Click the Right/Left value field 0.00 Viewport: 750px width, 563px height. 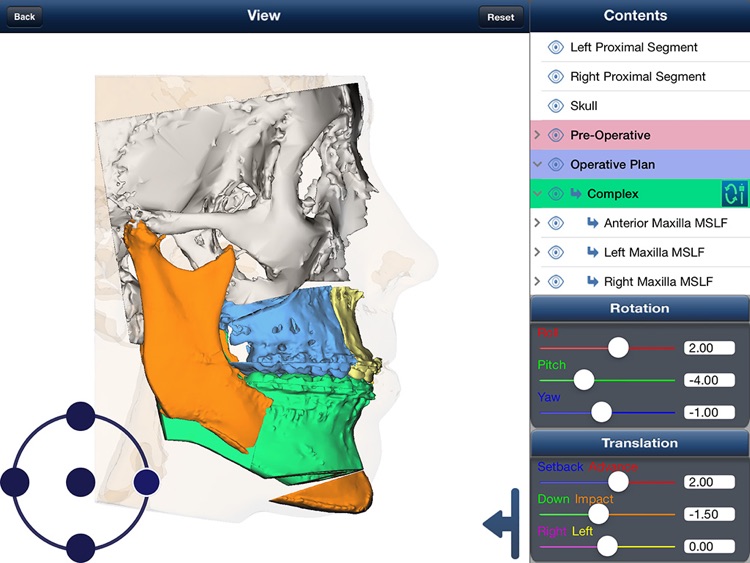(x=709, y=546)
